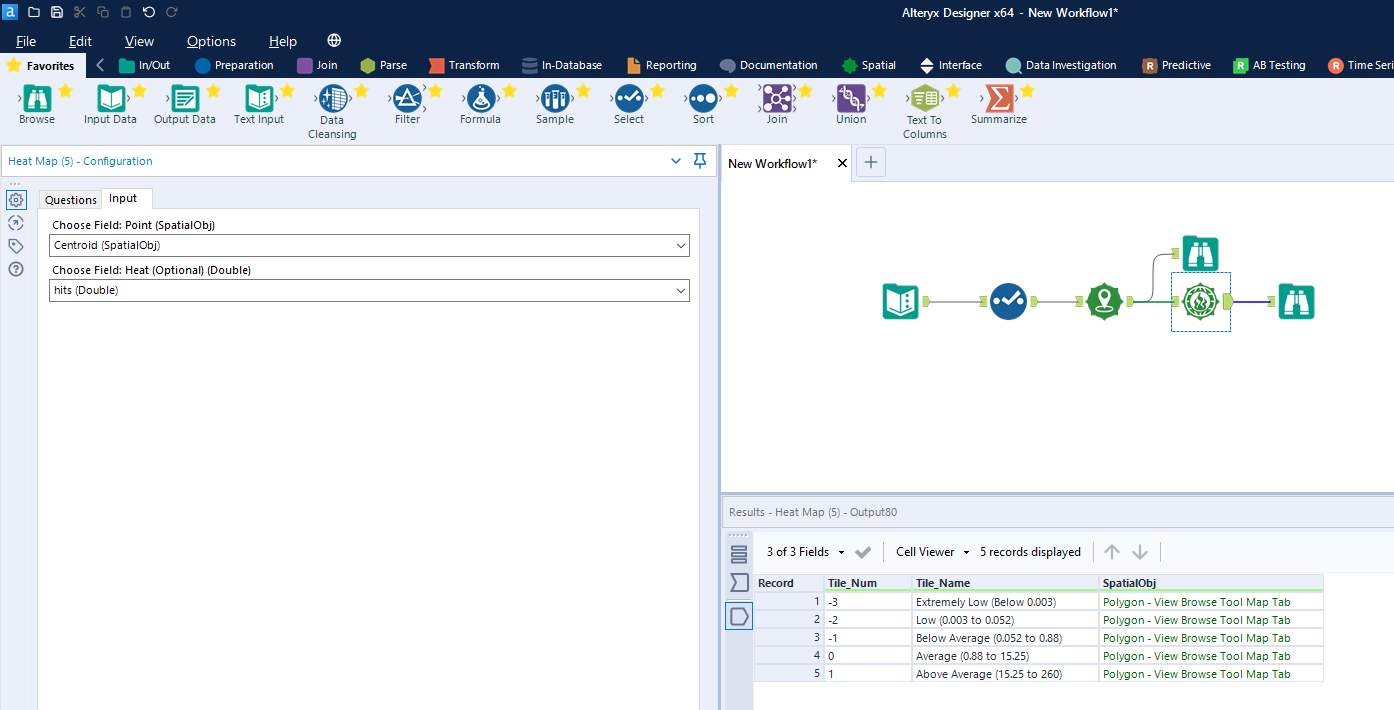
Task: Apply field selection with the checkmark in Results
Action: tap(863, 551)
